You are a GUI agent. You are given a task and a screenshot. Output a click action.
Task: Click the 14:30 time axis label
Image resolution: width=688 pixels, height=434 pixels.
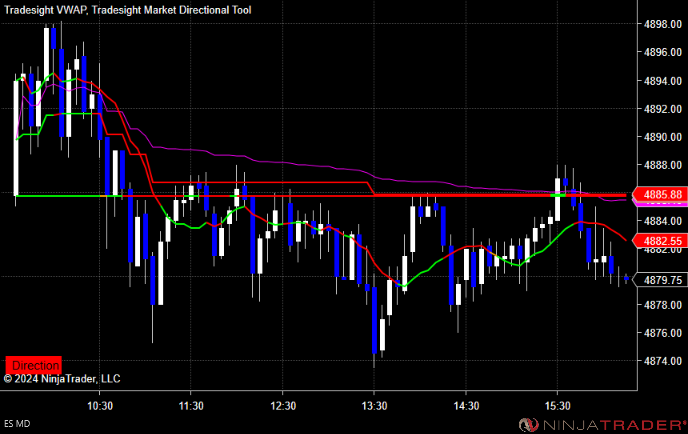[466, 406]
